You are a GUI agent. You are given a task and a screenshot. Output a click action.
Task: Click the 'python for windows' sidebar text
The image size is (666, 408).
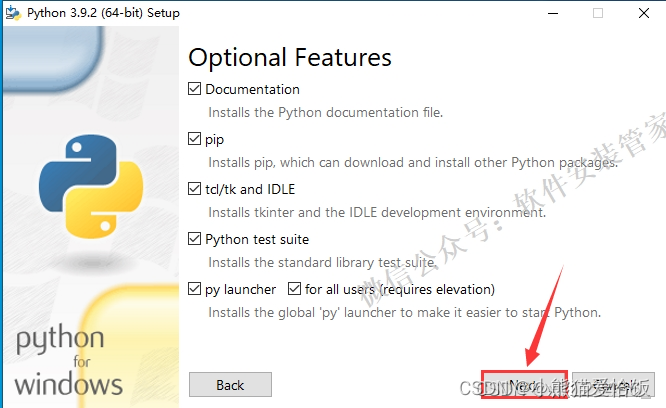(69, 361)
